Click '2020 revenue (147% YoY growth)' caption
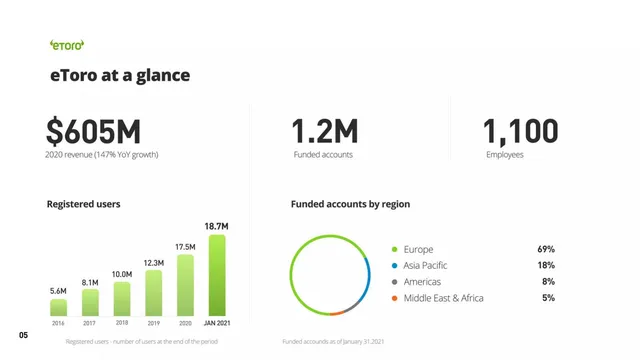 (102, 155)
